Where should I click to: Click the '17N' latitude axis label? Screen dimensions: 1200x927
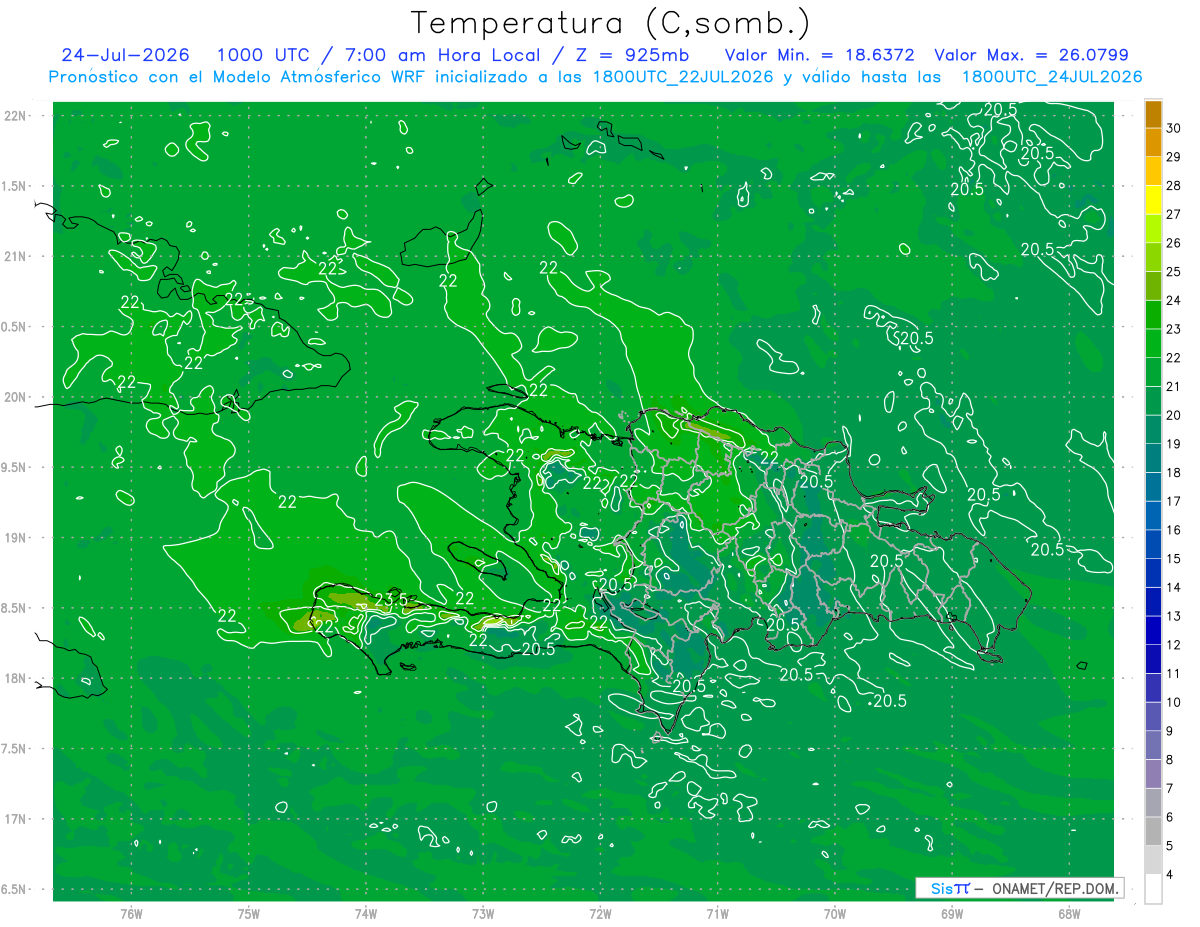click(x=16, y=819)
